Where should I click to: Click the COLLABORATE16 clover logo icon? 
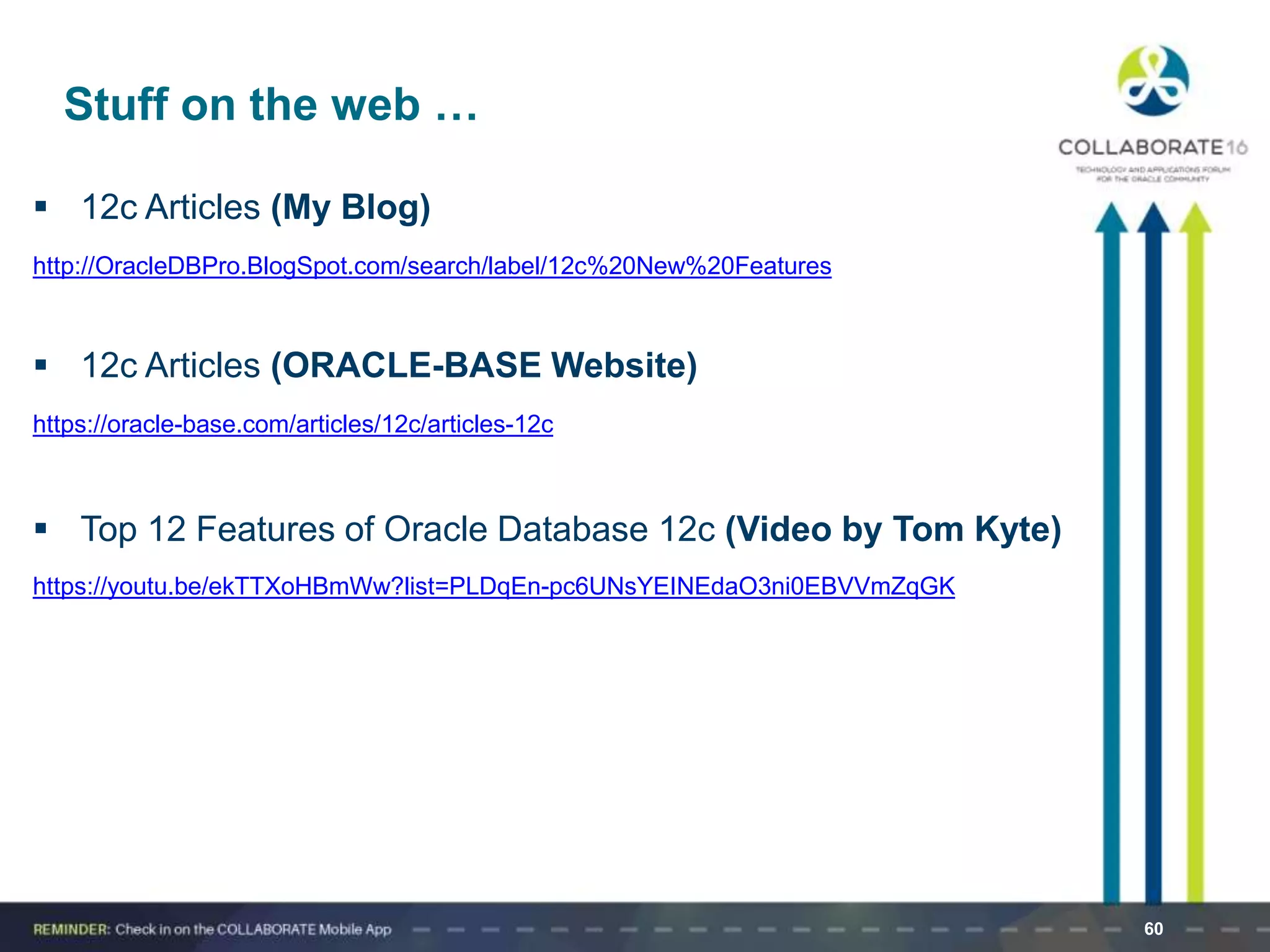(x=1153, y=81)
